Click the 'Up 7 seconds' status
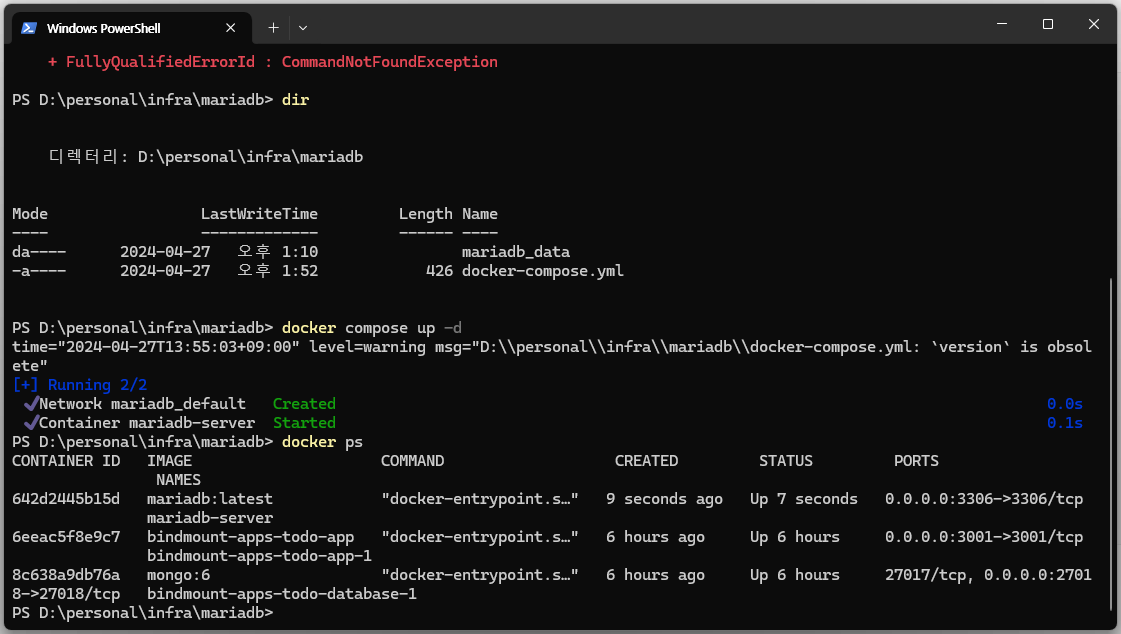1121x634 pixels. click(804, 499)
